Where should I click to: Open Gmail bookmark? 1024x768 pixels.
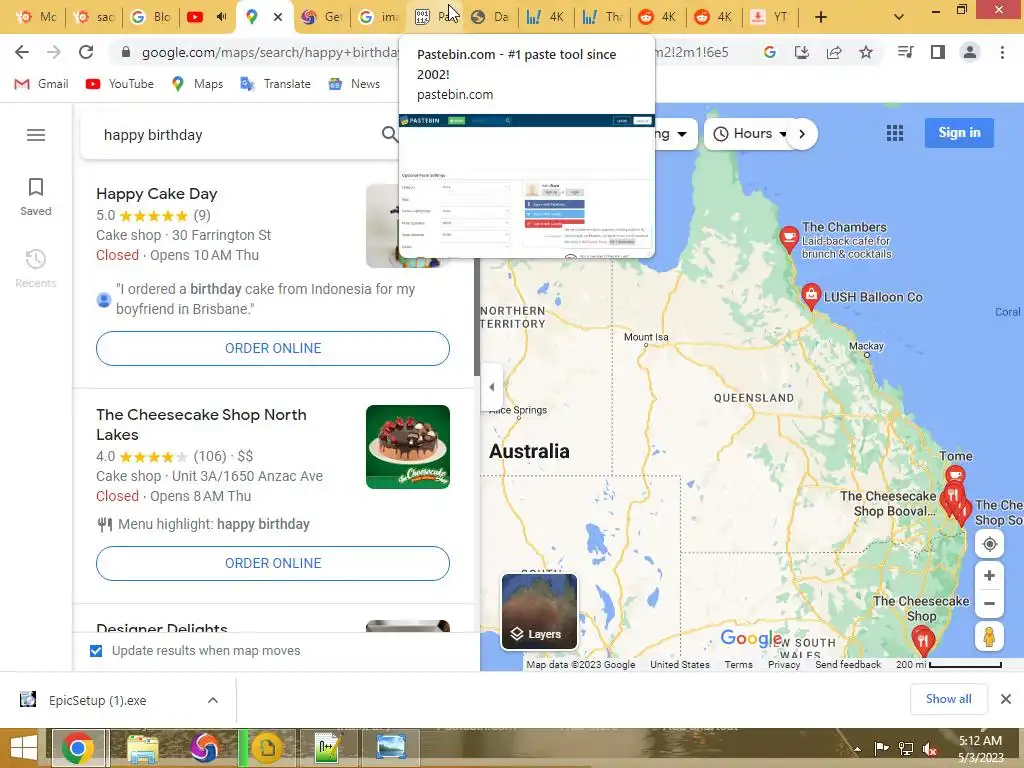tap(41, 84)
